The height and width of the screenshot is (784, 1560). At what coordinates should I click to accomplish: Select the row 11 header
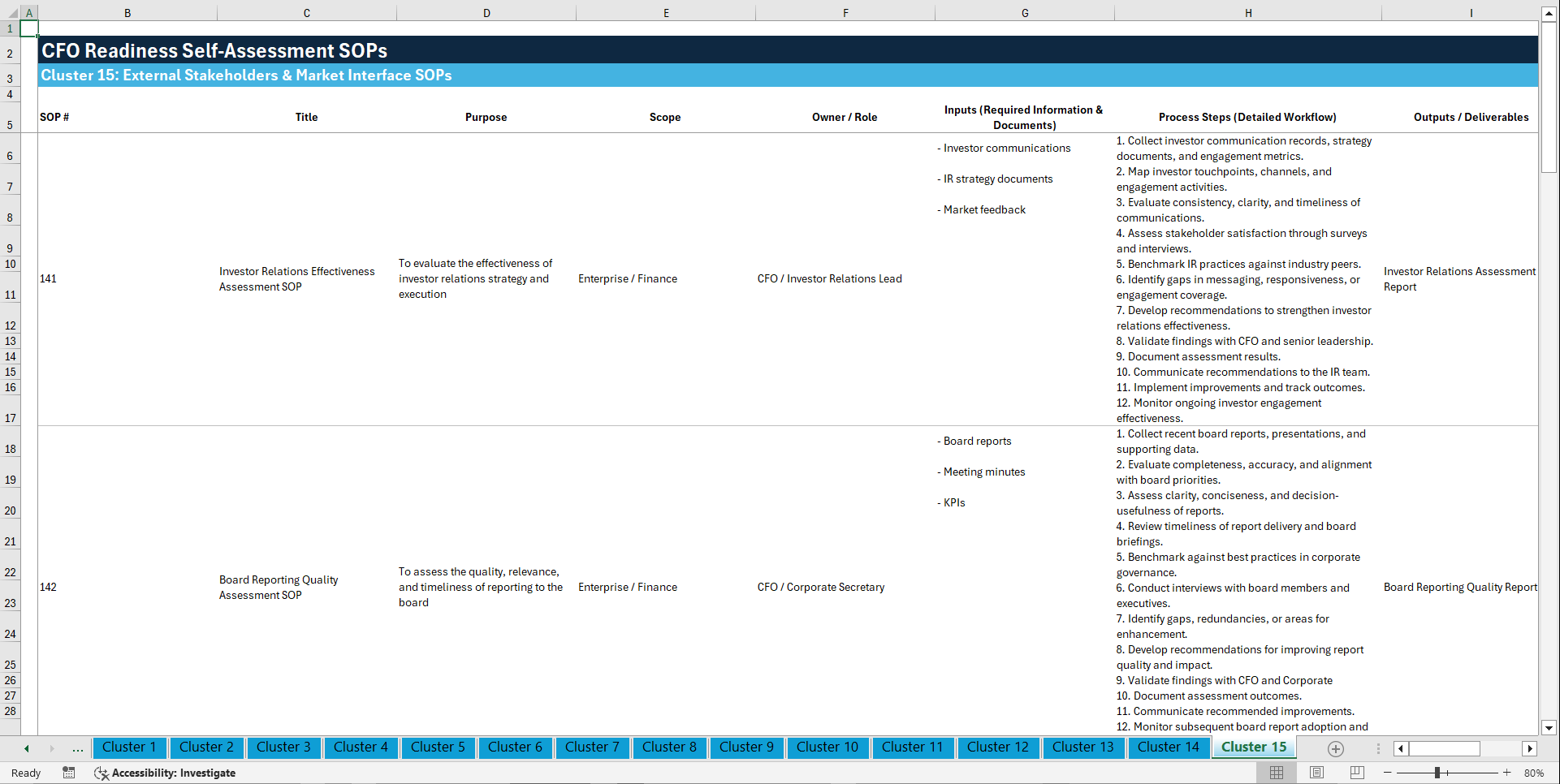[x=11, y=294]
